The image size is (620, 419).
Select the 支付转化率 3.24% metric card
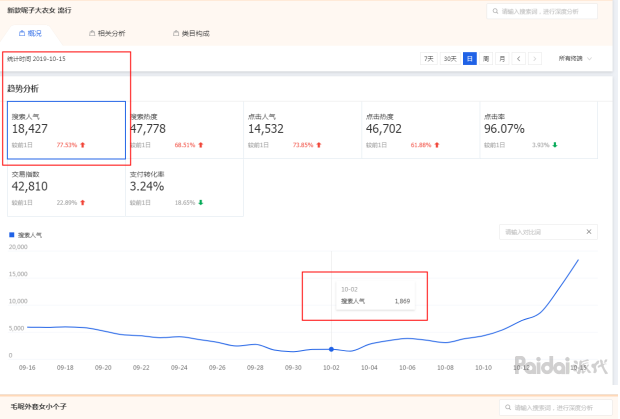[184, 188]
